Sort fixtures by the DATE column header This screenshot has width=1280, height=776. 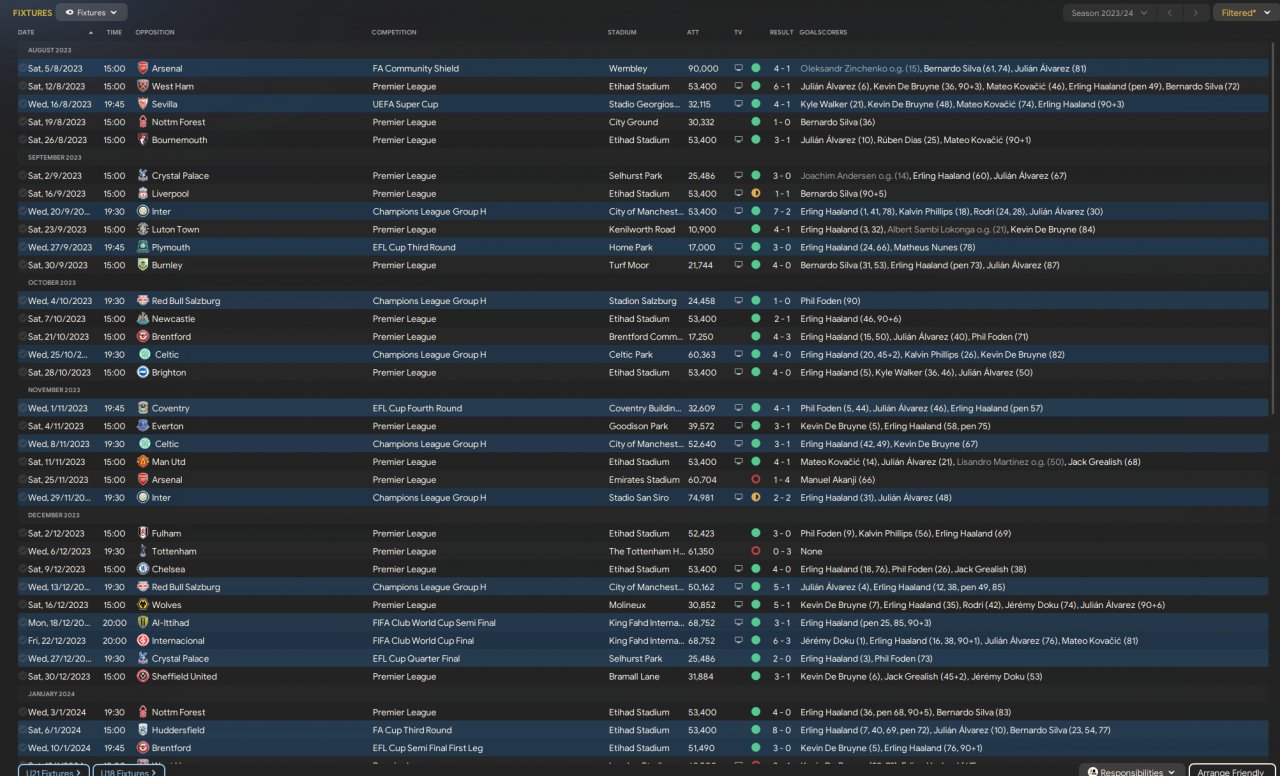tap(26, 32)
